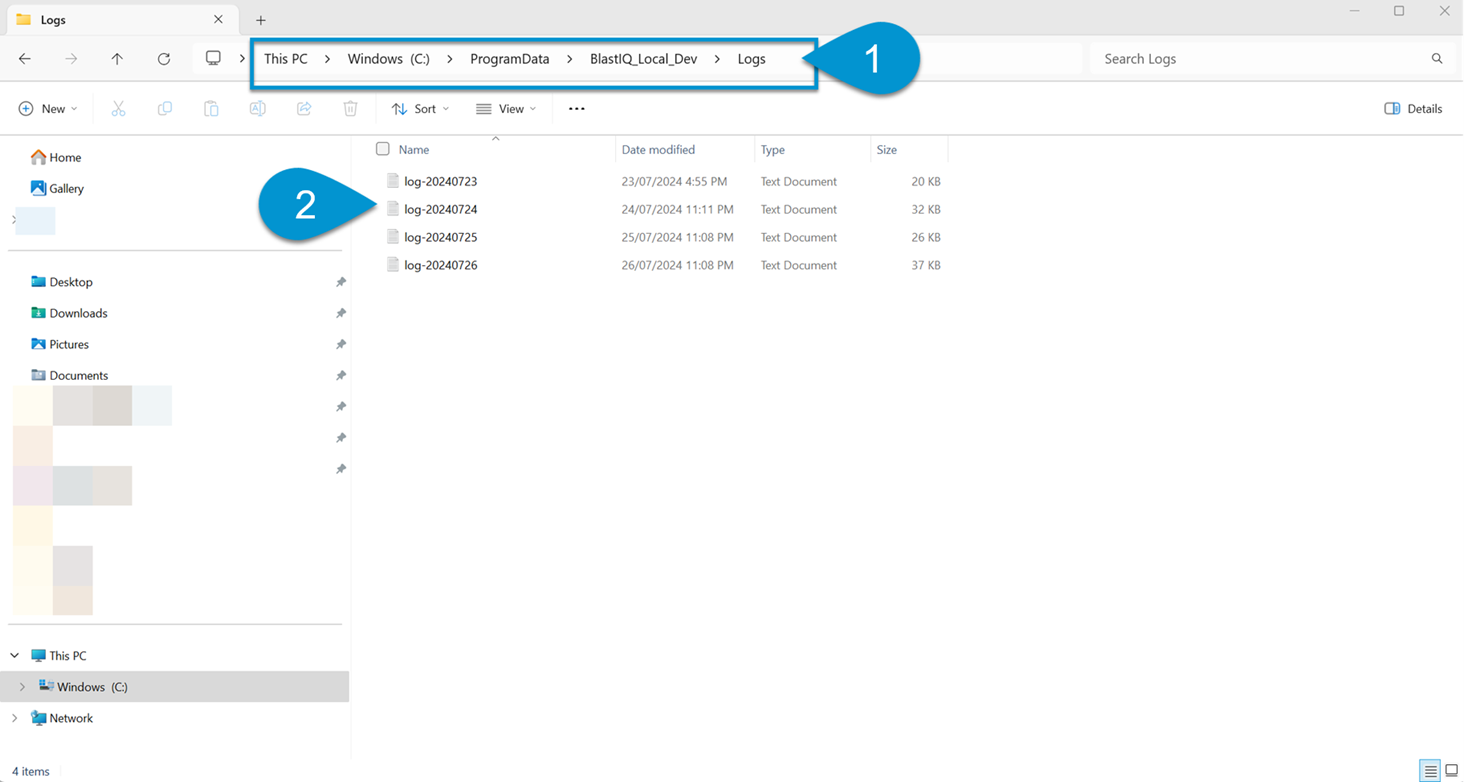Select the file log-20240725
The image size is (1464, 782).
pyautogui.click(x=441, y=237)
